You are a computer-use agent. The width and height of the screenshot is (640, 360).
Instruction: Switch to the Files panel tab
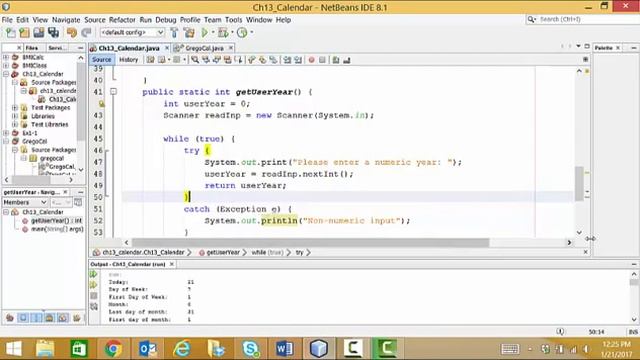(32, 48)
